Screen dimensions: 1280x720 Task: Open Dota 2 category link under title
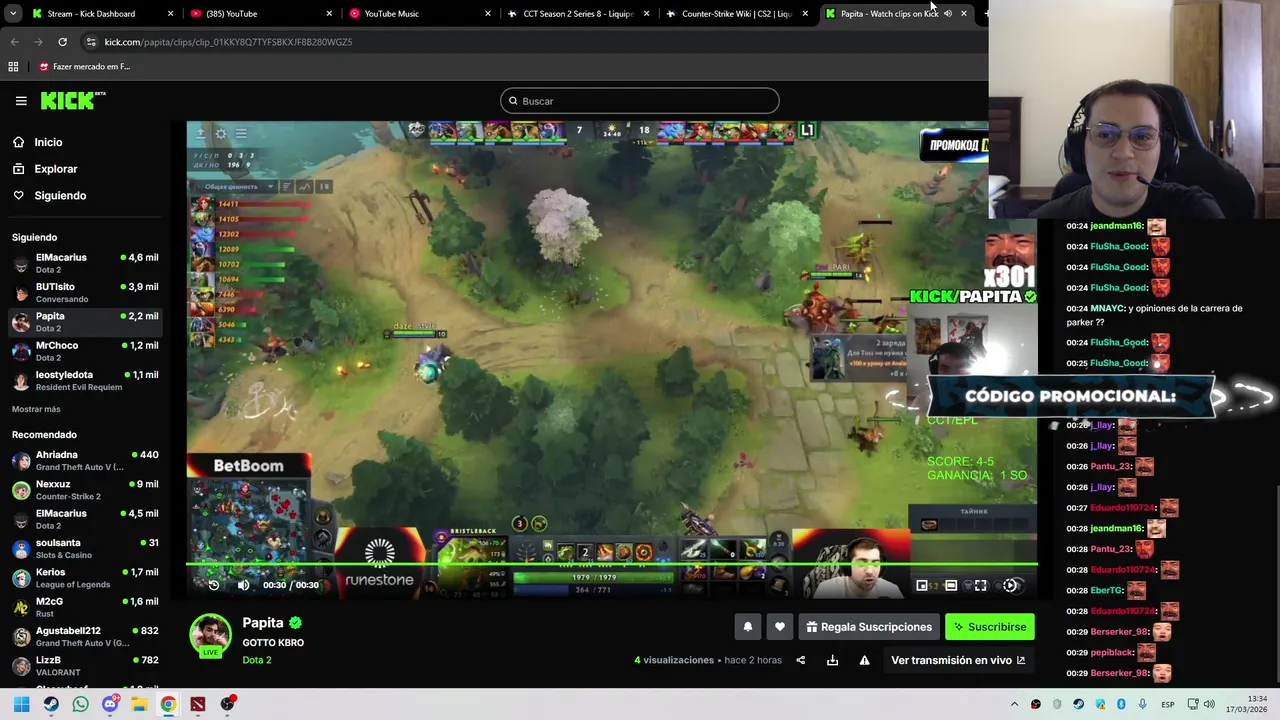point(257,660)
